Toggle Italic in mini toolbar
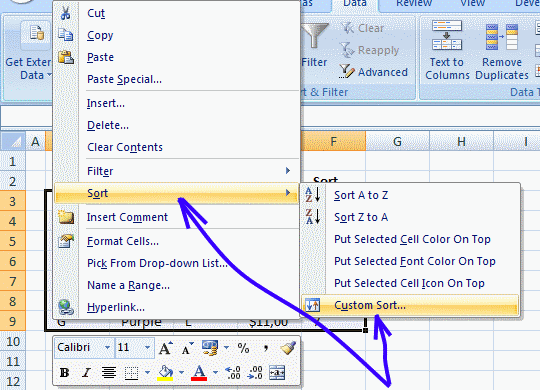This screenshot has height=390, width=540. pos(86,372)
